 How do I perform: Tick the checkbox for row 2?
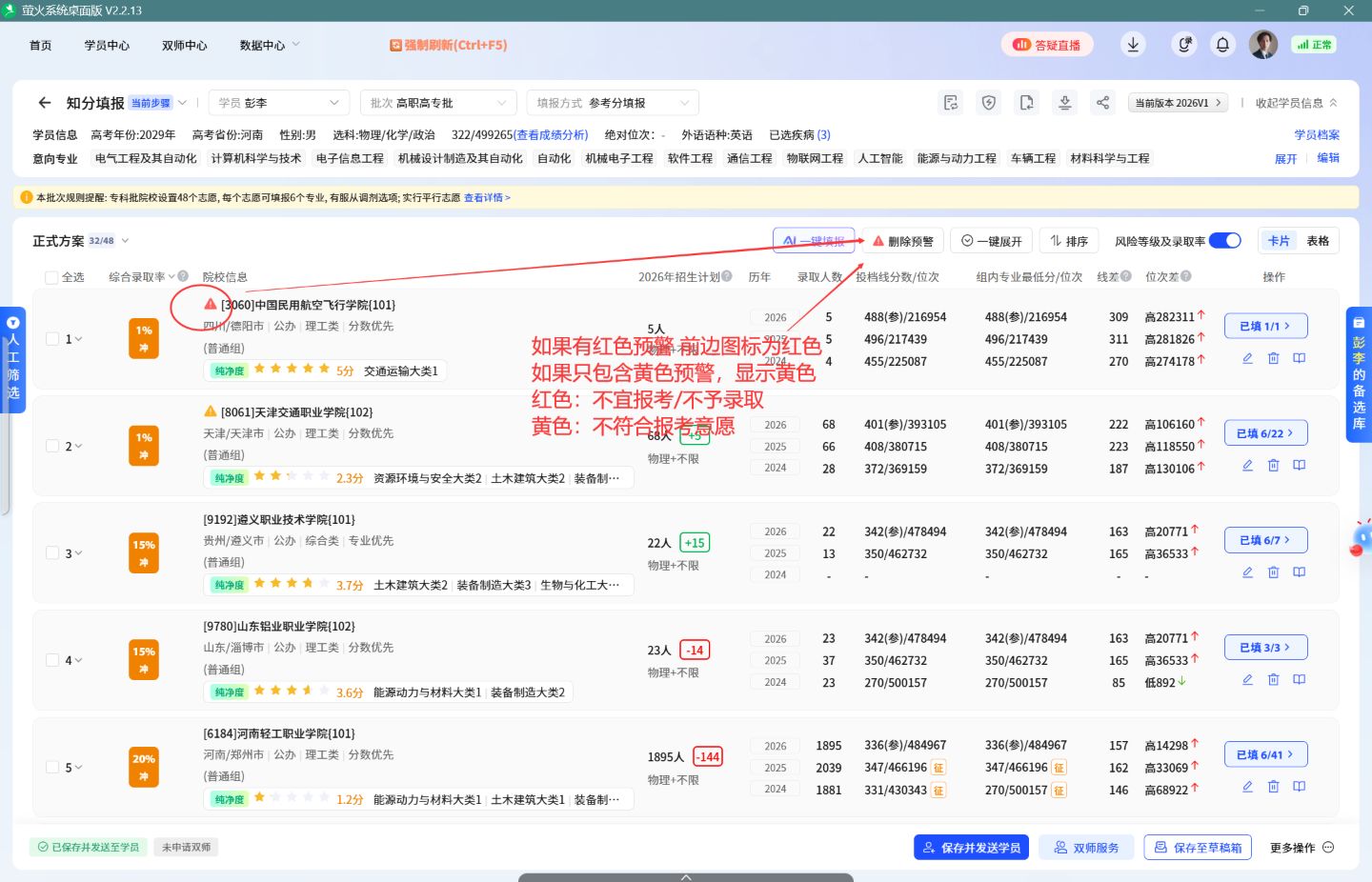[x=52, y=446]
